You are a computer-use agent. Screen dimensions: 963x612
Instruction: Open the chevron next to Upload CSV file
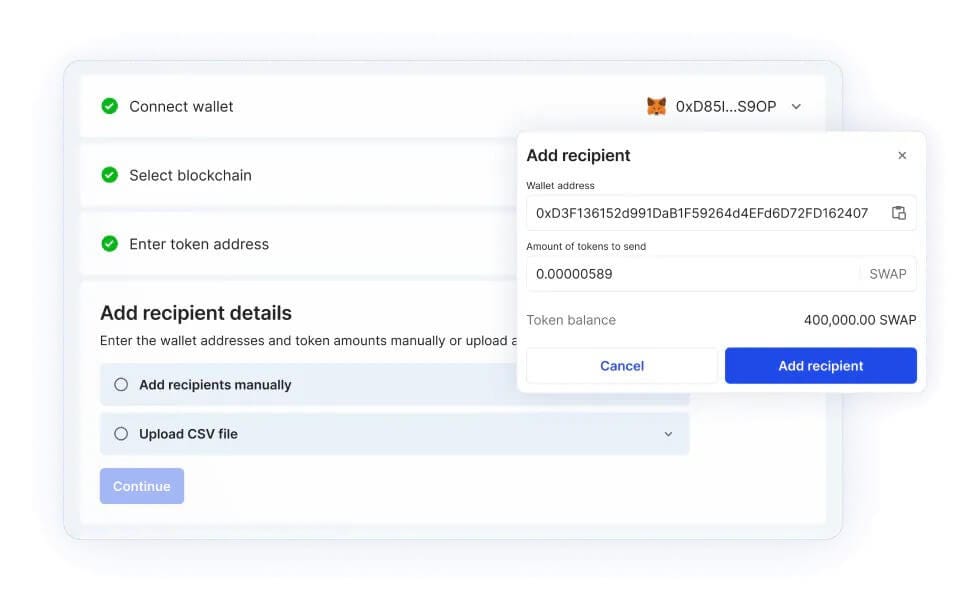click(x=668, y=434)
